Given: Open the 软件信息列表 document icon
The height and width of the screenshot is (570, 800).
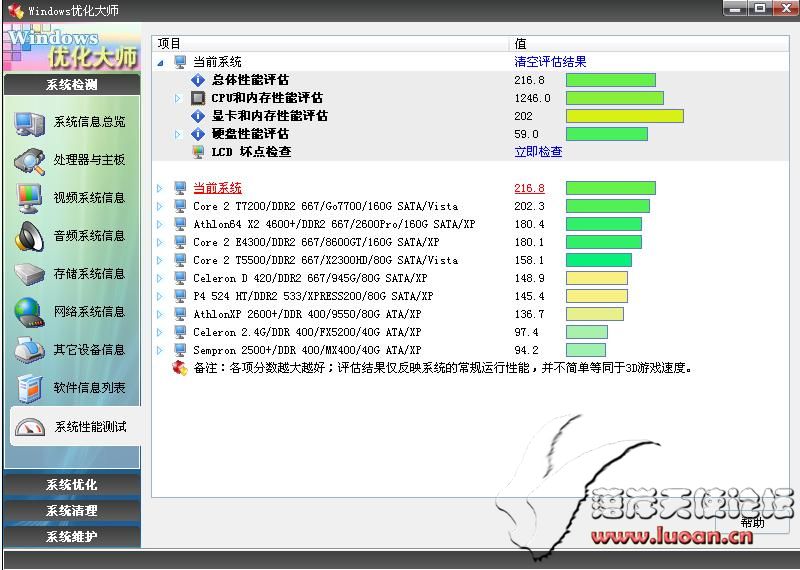Looking at the screenshot, I should point(29,388).
